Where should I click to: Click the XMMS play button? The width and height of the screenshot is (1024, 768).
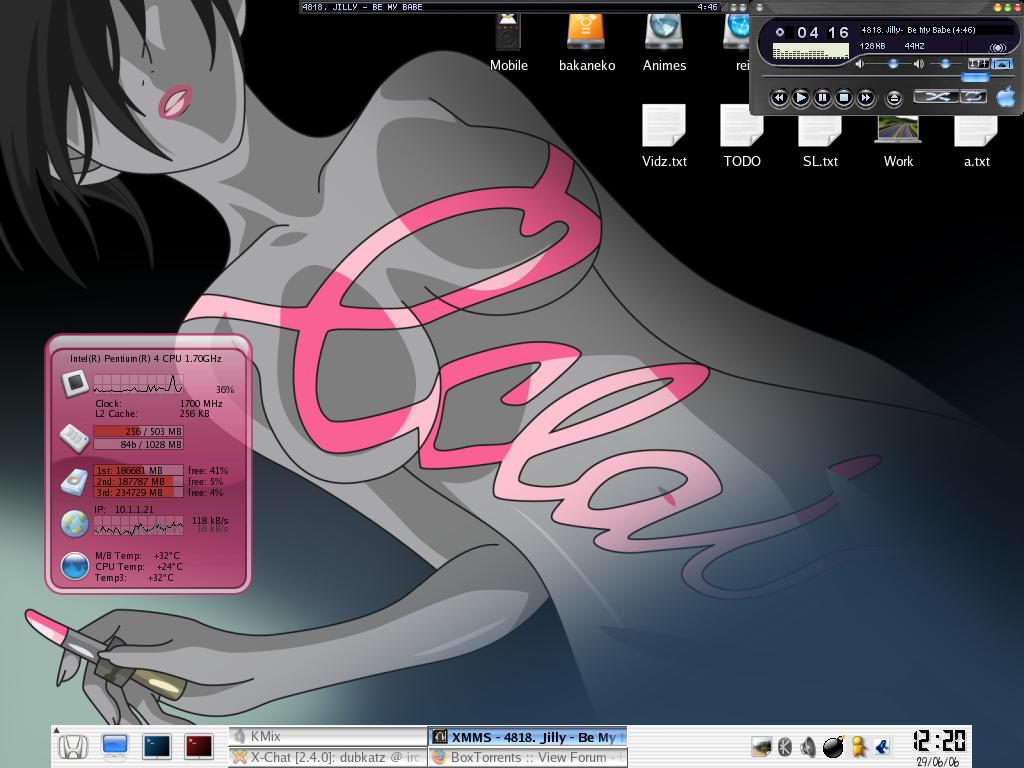pos(801,97)
